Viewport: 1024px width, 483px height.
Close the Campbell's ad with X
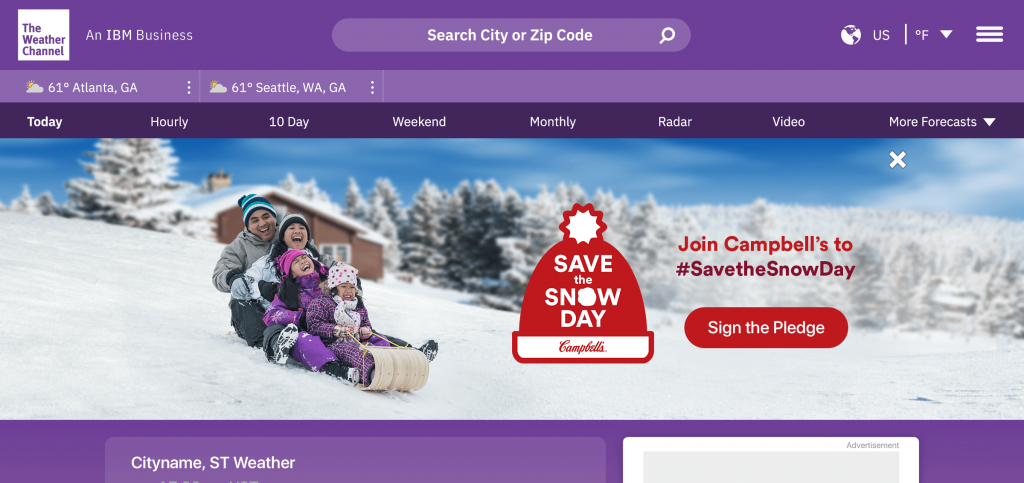[897, 159]
